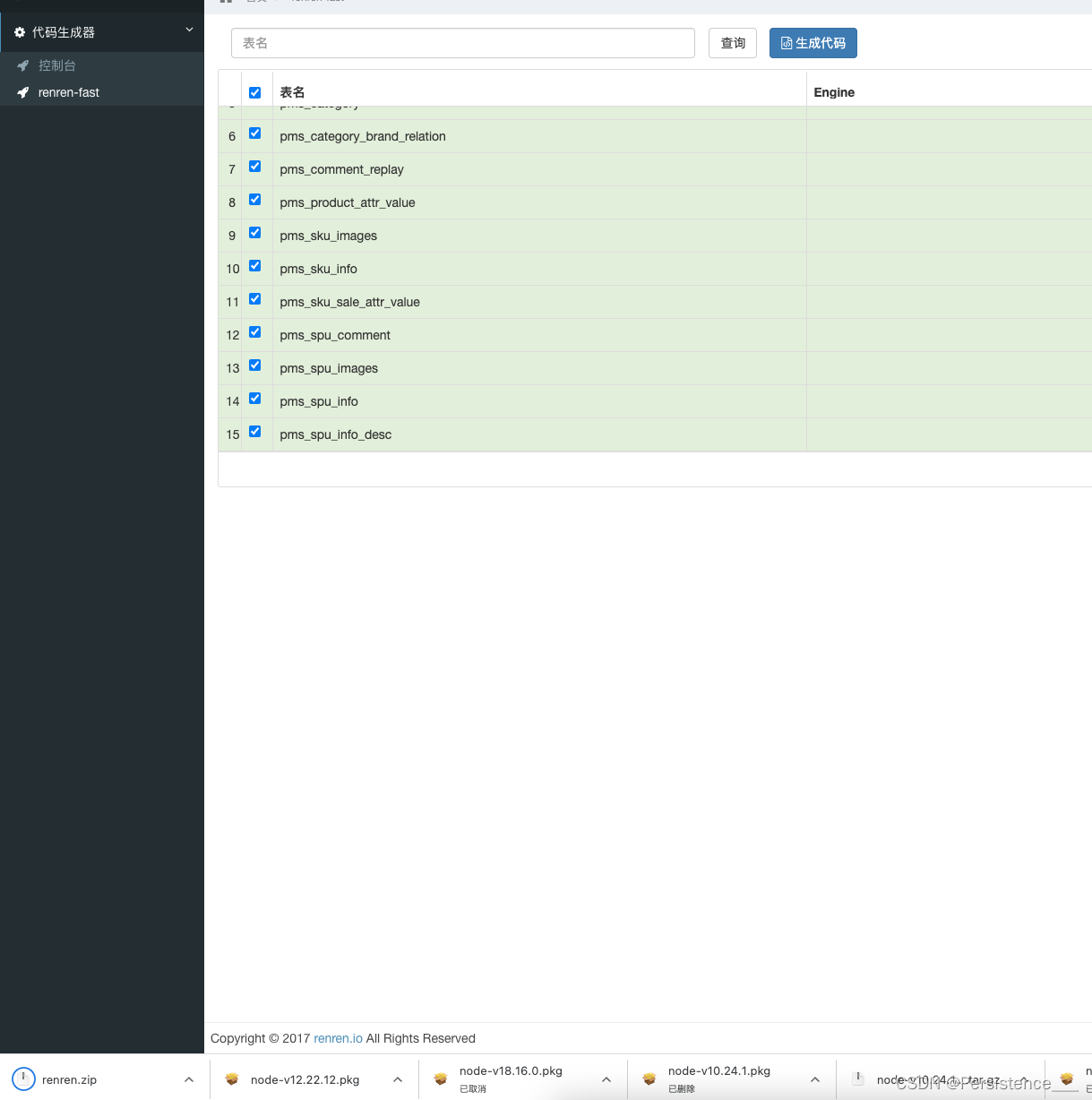Image resolution: width=1092 pixels, height=1100 pixels.
Task: Uncheck pms_sku_sale_attr_value row checkbox
Action: point(254,299)
